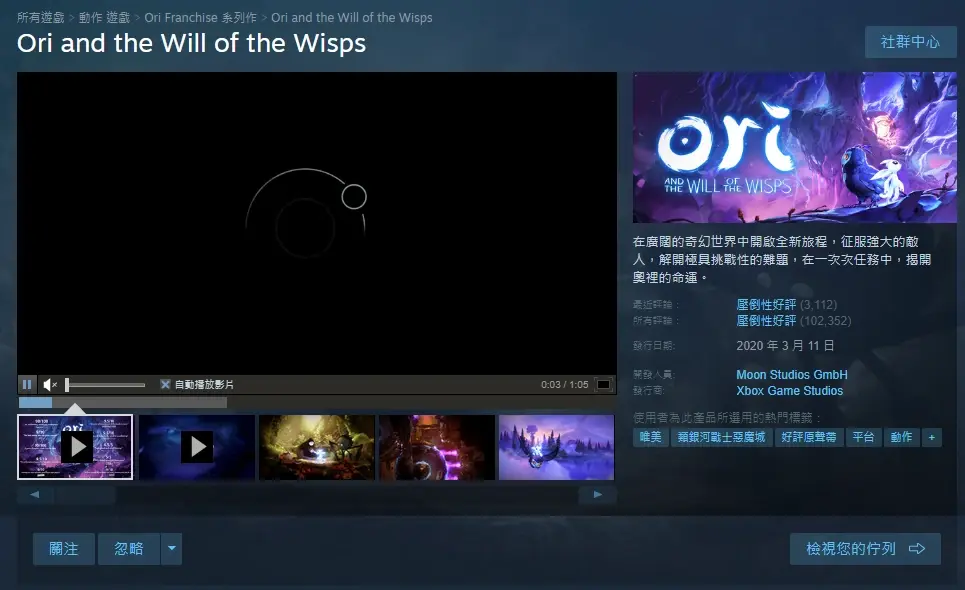Image resolution: width=965 pixels, height=590 pixels.
Task: Open developer Moon Studios GmbH link
Action: pos(792,375)
